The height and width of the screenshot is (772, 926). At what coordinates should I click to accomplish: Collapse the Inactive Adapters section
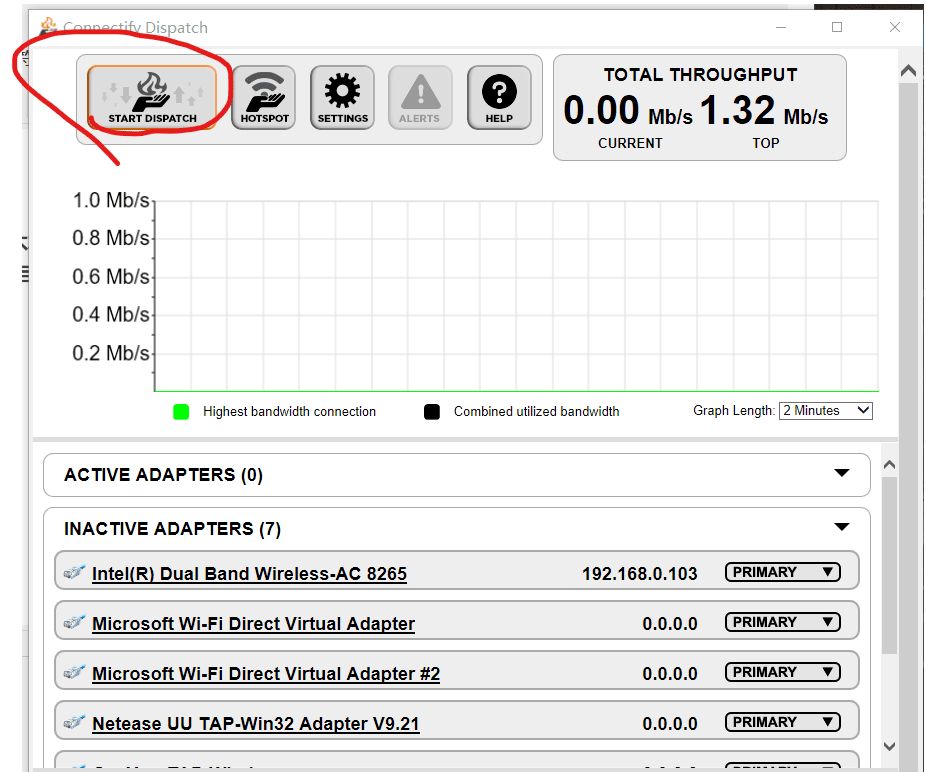(842, 526)
